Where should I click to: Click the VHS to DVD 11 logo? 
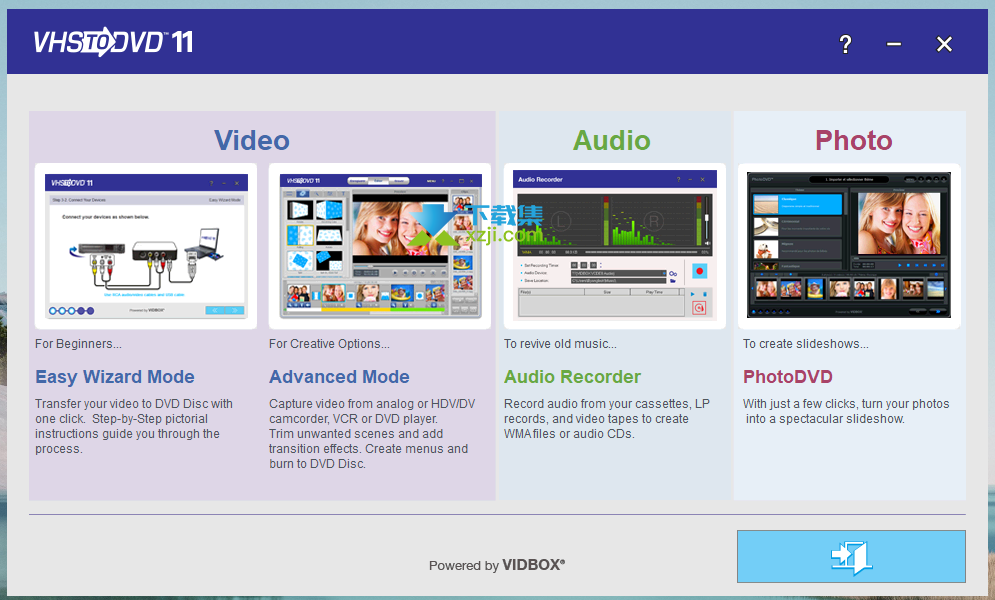point(113,42)
